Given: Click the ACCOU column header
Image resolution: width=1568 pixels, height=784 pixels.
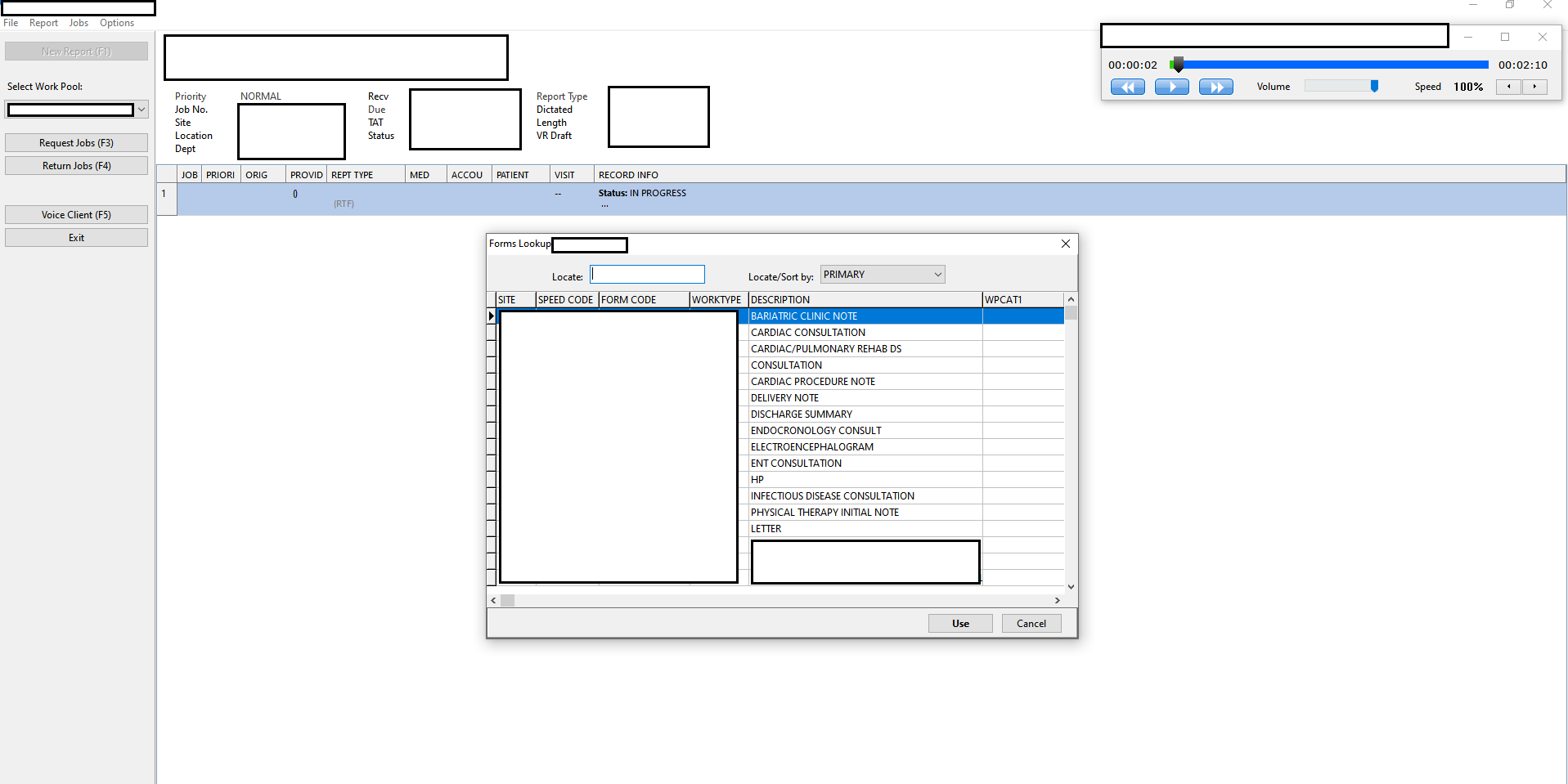Looking at the screenshot, I should pyautogui.click(x=470, y=175).
